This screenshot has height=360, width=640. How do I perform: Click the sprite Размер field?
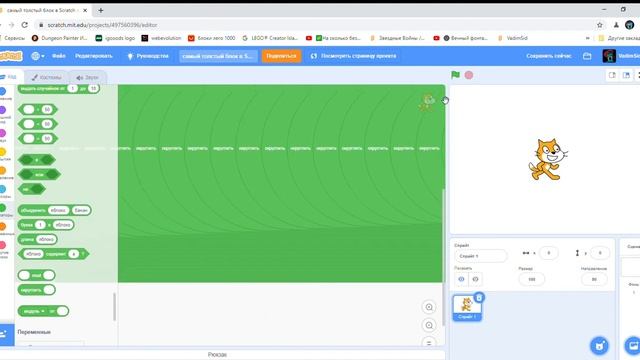coord(531,279)
